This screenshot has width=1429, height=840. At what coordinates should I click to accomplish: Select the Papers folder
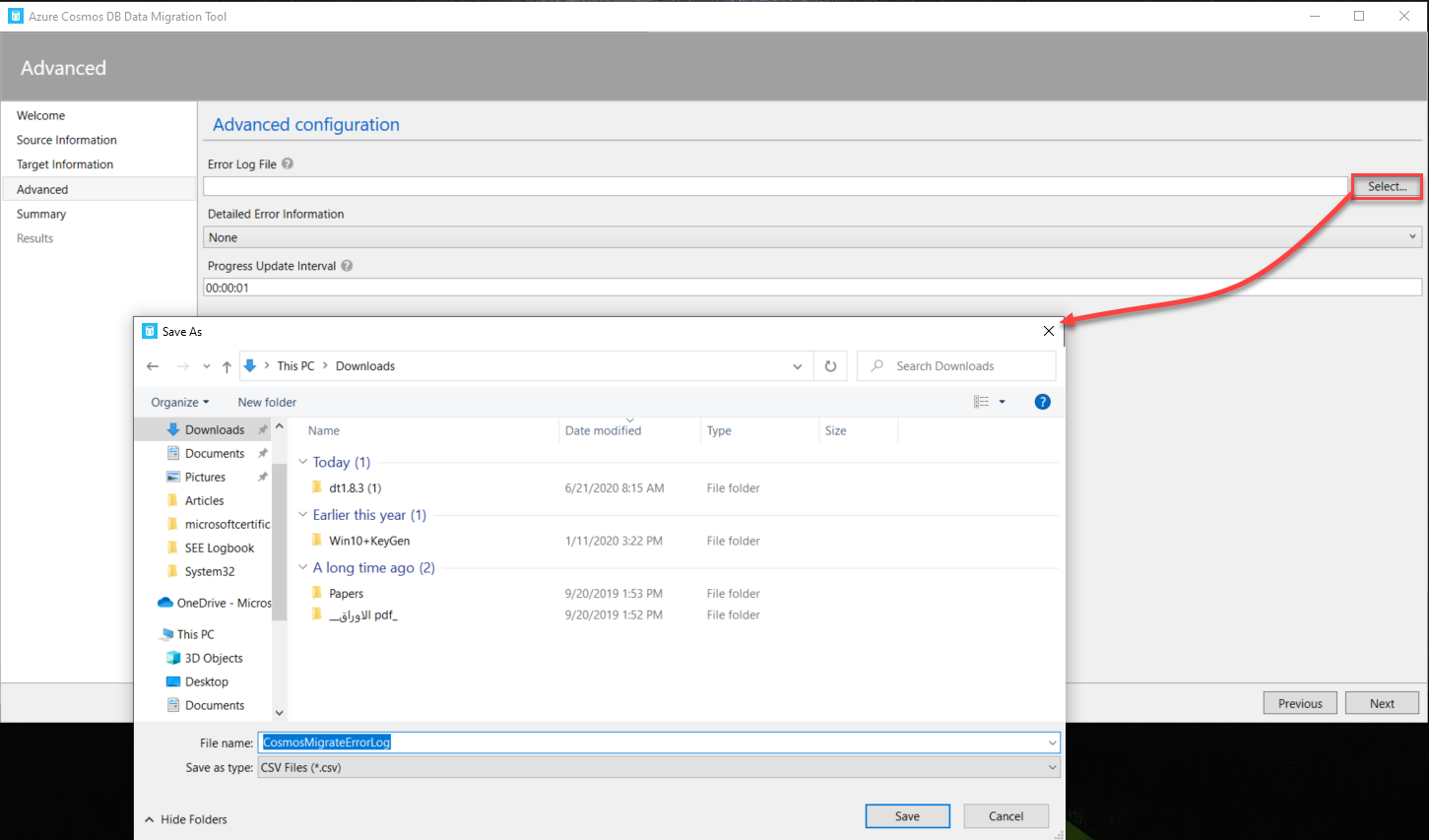[x=346, y=594]
